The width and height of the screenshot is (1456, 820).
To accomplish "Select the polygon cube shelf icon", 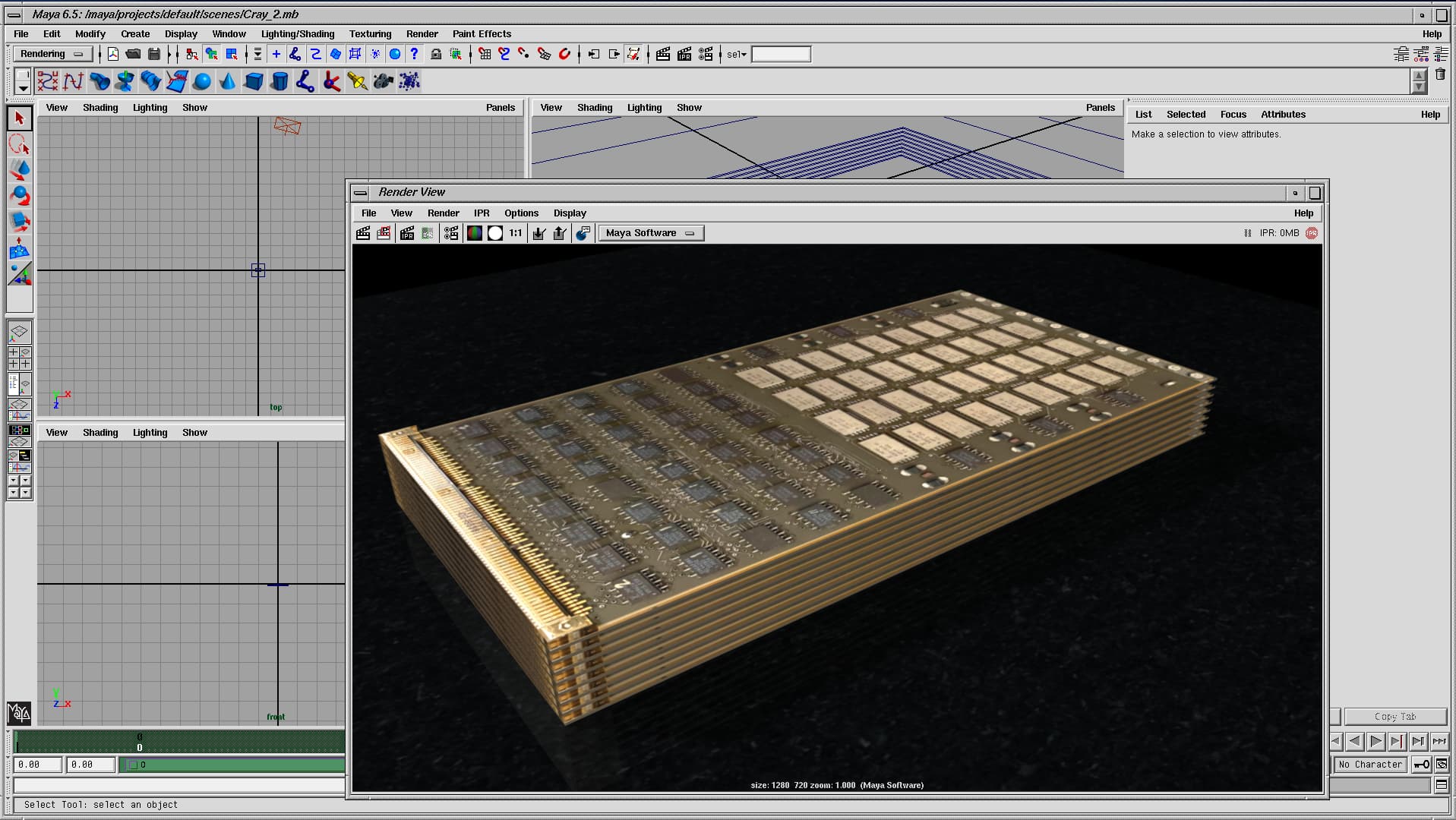I will point(254,81).
